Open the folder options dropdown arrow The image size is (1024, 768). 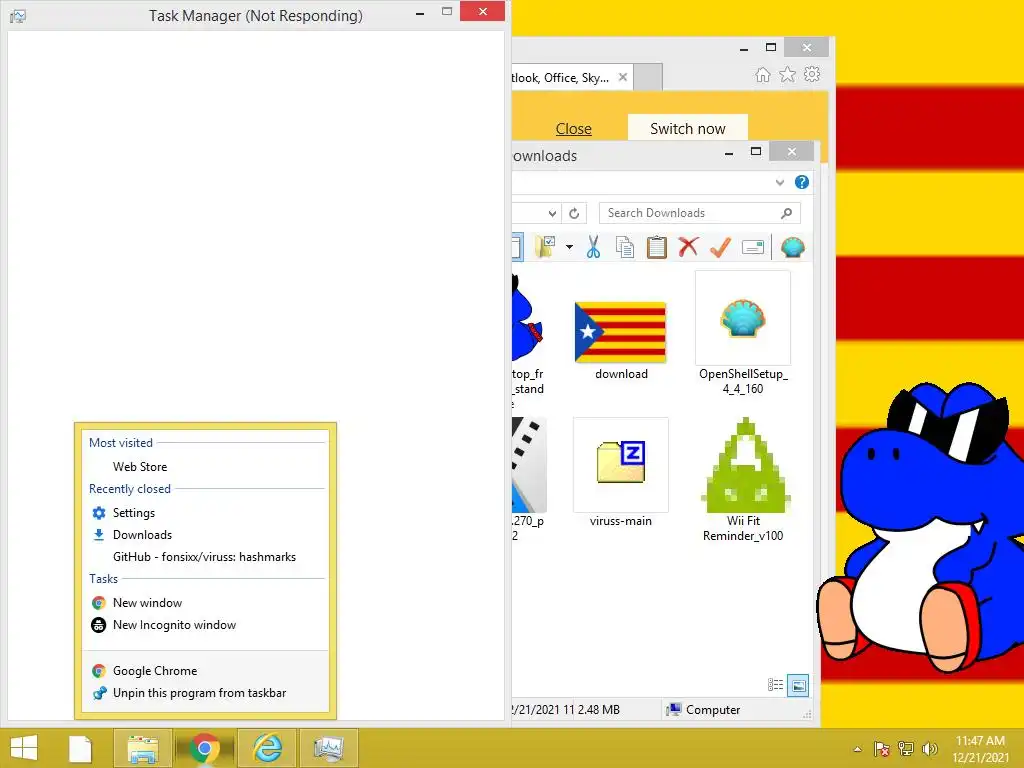(x=569, y=247)
